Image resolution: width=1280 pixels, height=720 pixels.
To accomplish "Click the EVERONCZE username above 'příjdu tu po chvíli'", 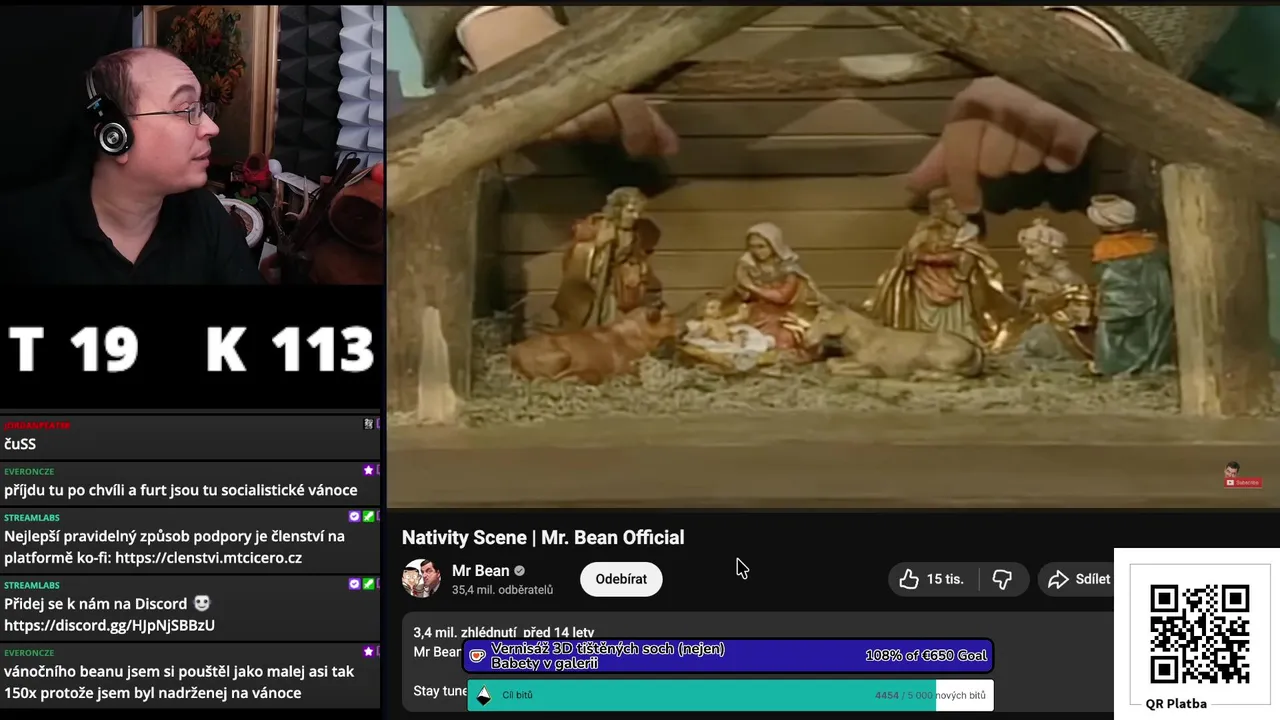I will pyautogui.click(x=29, y=471).
